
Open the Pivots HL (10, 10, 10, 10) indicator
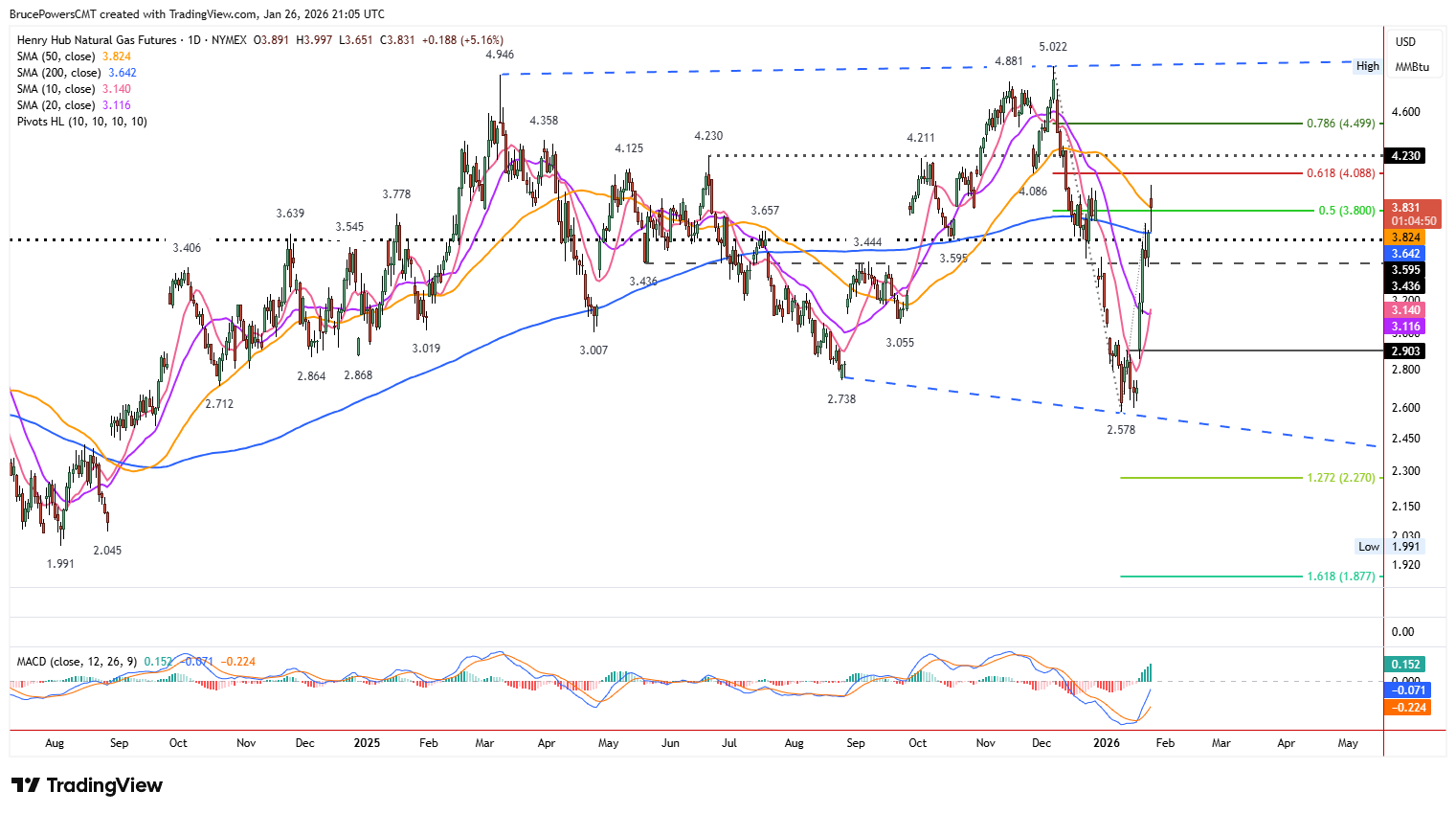tap(60, 122)
